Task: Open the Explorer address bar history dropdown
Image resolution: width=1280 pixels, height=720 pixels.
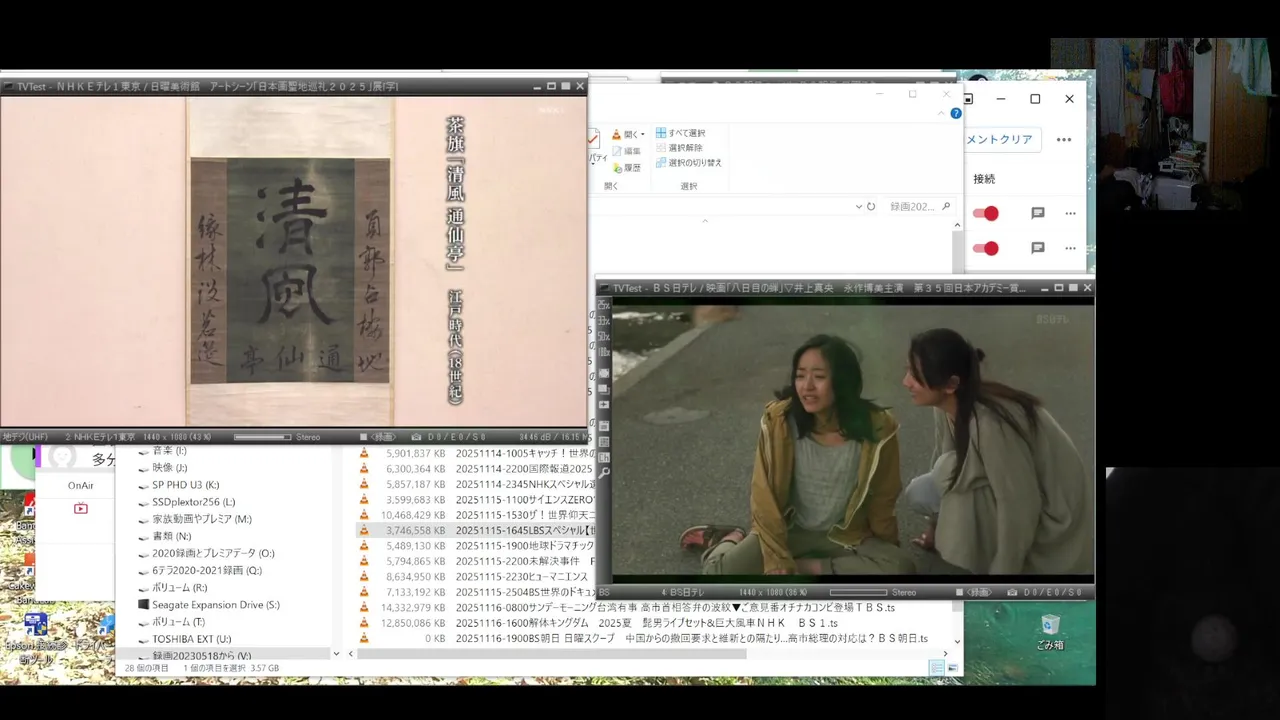Action: [x=859, y=207]
